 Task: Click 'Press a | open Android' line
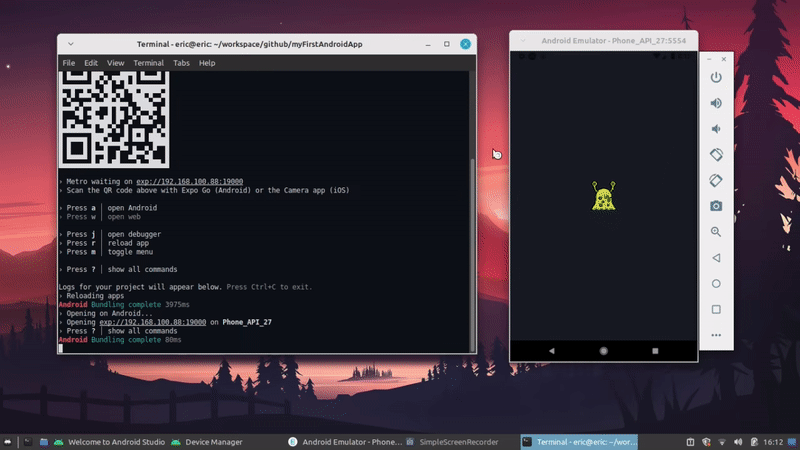[x=108, y=208]
